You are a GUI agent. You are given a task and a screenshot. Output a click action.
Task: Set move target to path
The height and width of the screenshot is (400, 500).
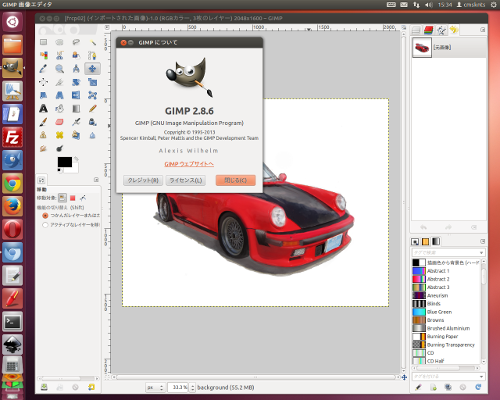coord(83,198)
